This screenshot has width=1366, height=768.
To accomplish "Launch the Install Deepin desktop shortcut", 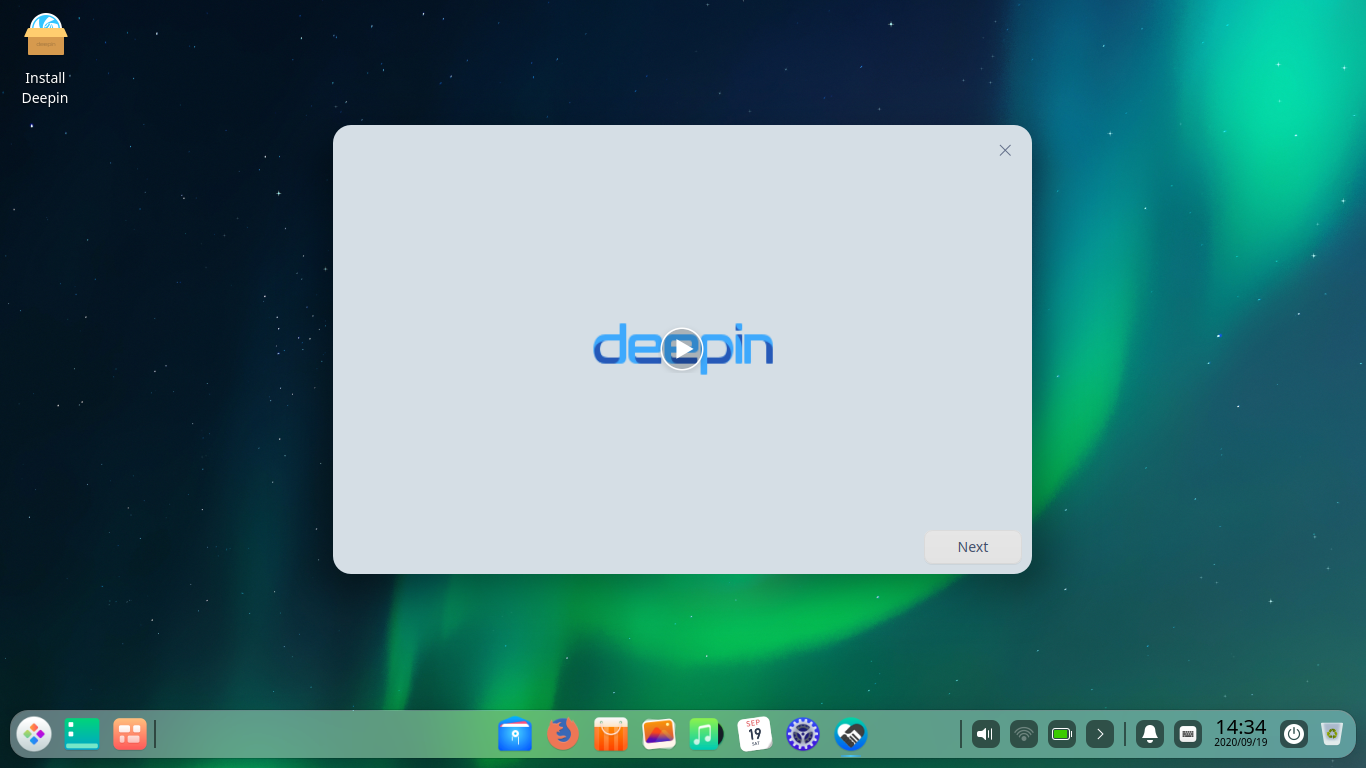I will click(44, 34).
